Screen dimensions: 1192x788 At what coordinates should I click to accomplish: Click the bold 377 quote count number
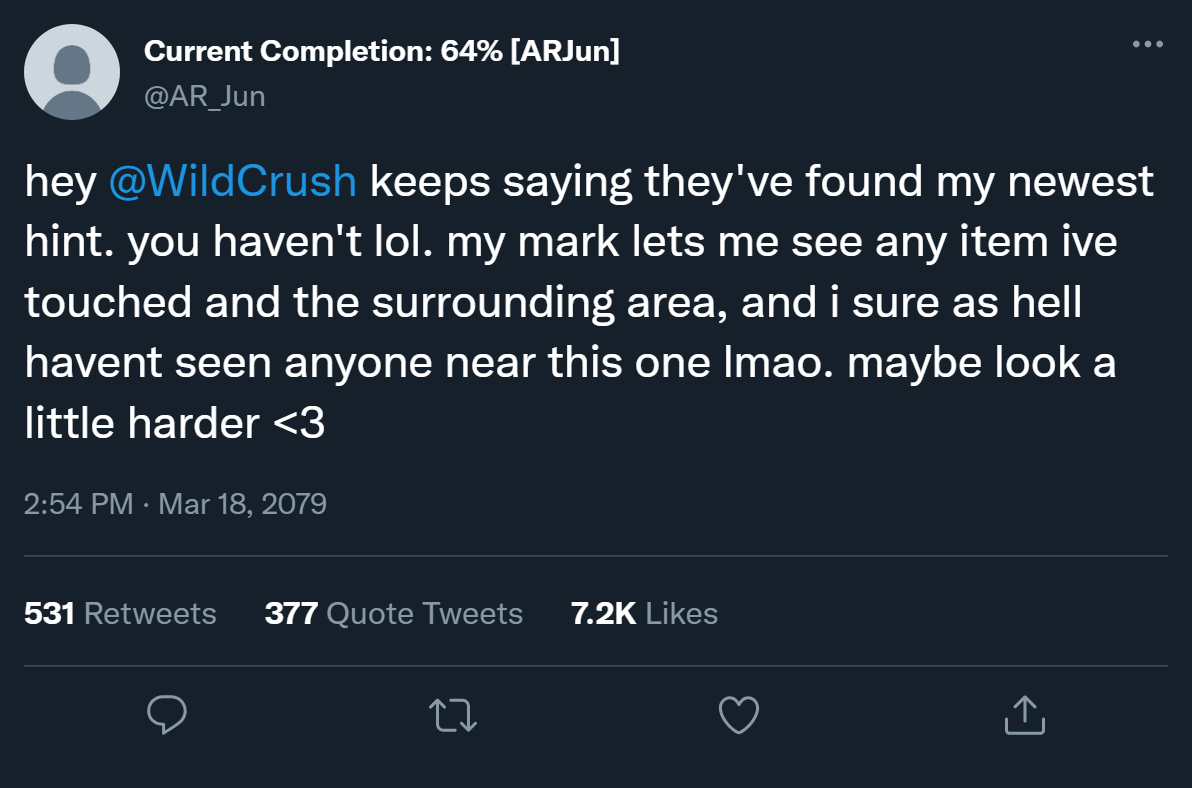(291, 613)
